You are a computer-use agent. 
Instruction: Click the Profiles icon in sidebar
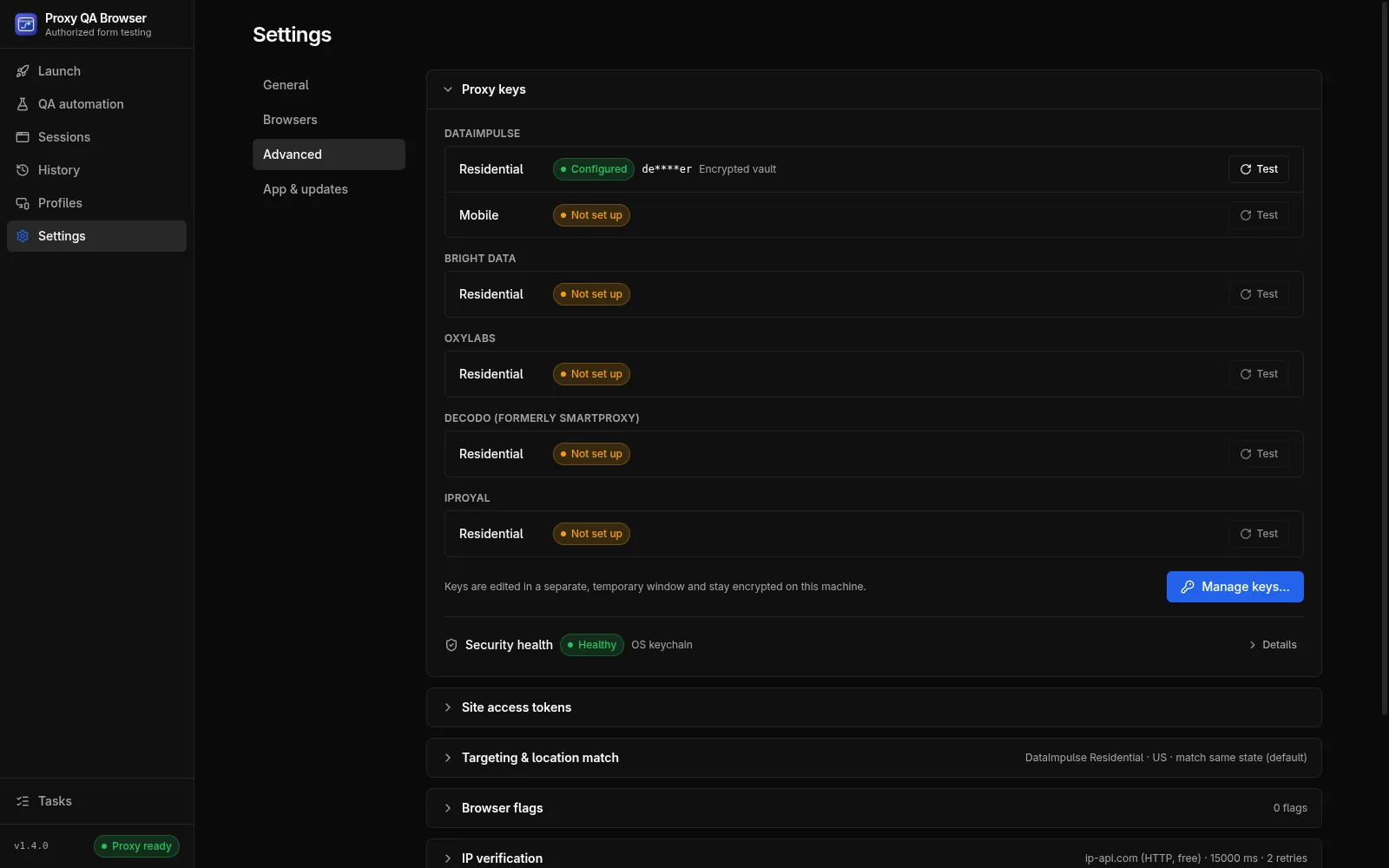click(23, 203)
